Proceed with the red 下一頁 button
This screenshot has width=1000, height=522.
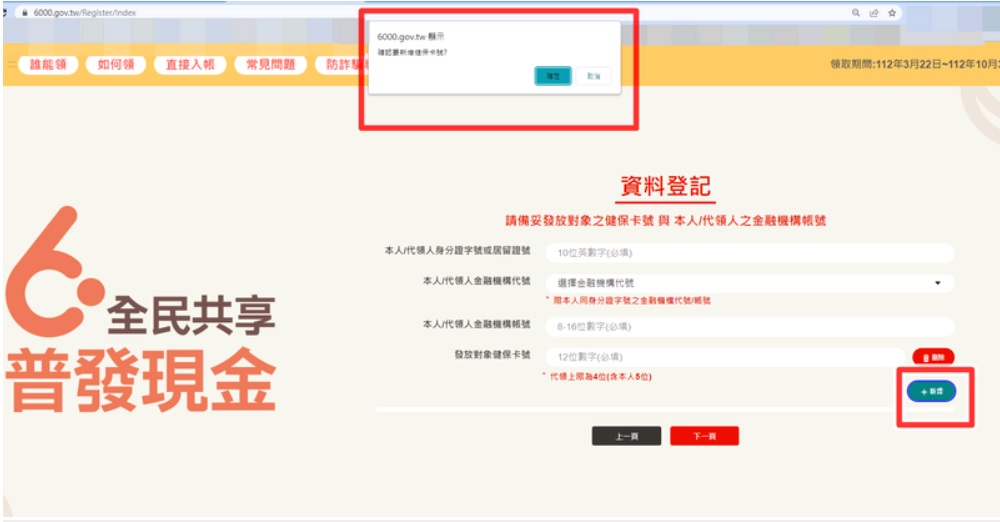[x=704, y=436]
